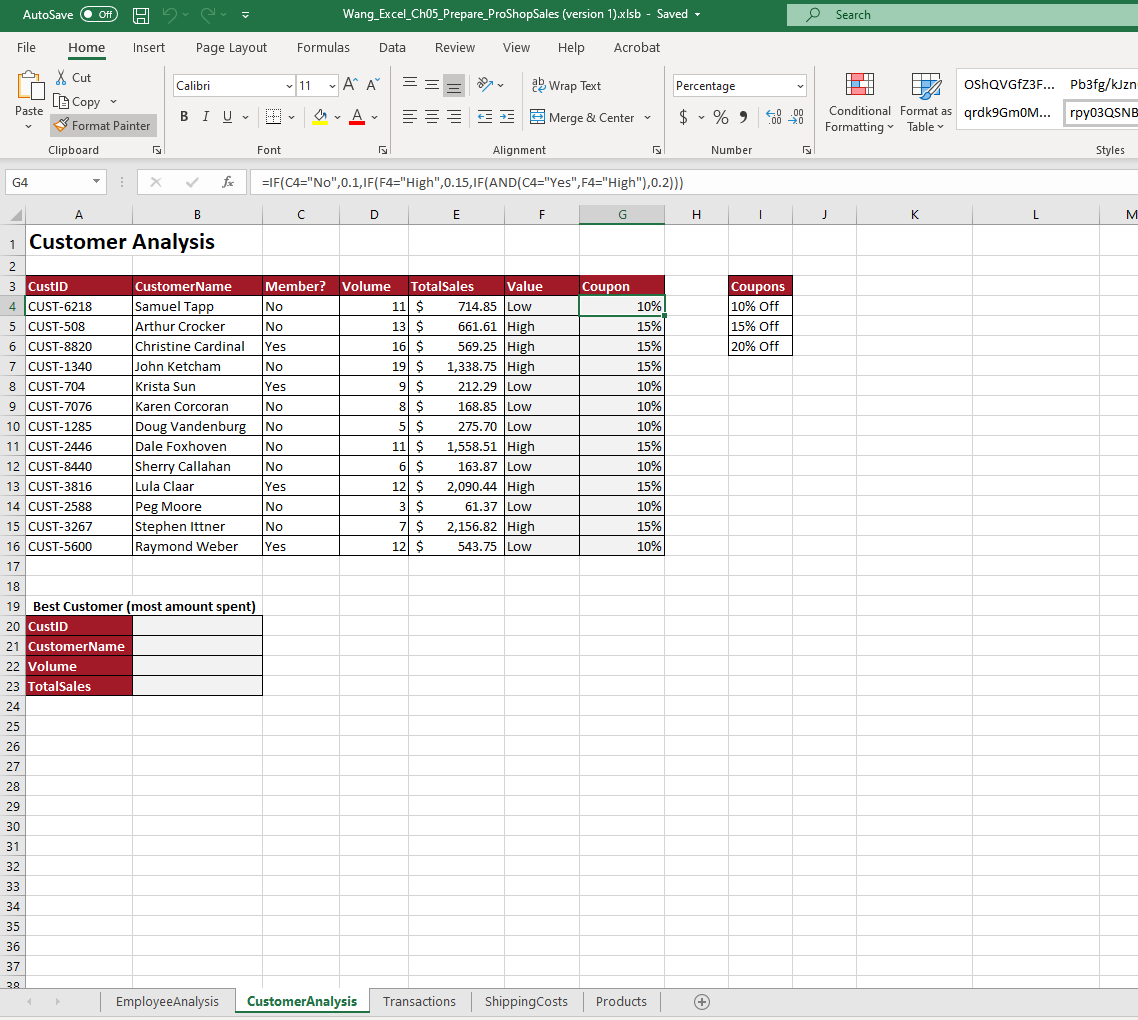The image size is (1138, 1020).
Task: Open the Products sheet tab
Action: pos(621,1002)
